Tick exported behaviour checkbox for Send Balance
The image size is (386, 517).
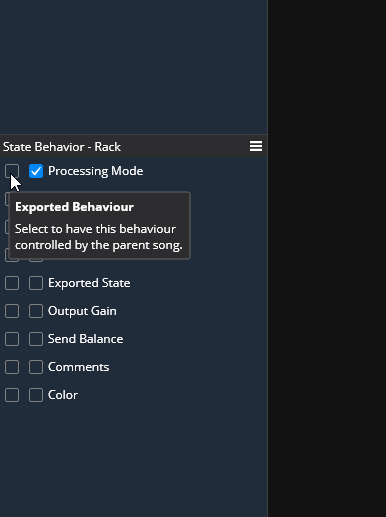[12, 339]
